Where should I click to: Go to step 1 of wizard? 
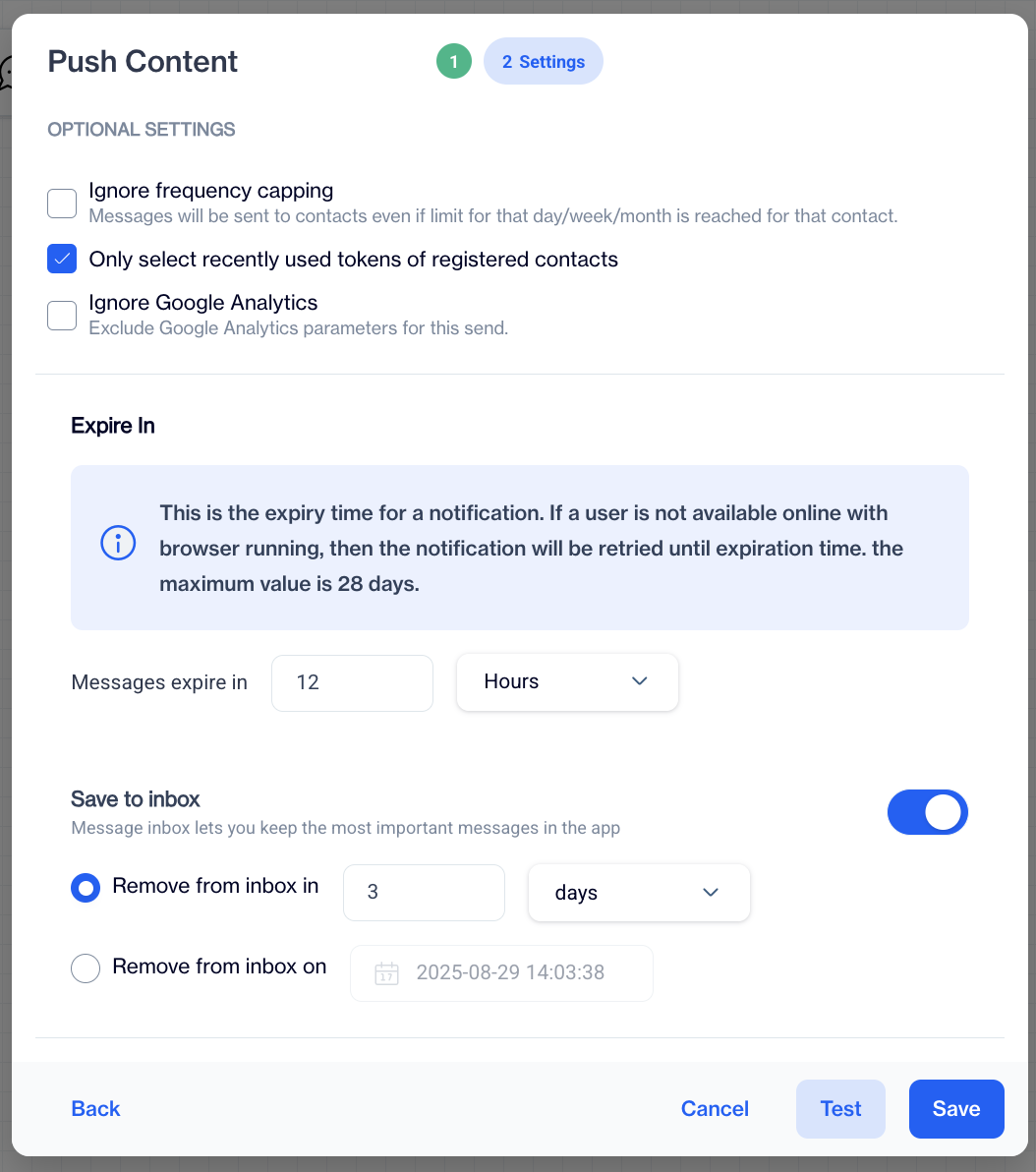(454, 62)
